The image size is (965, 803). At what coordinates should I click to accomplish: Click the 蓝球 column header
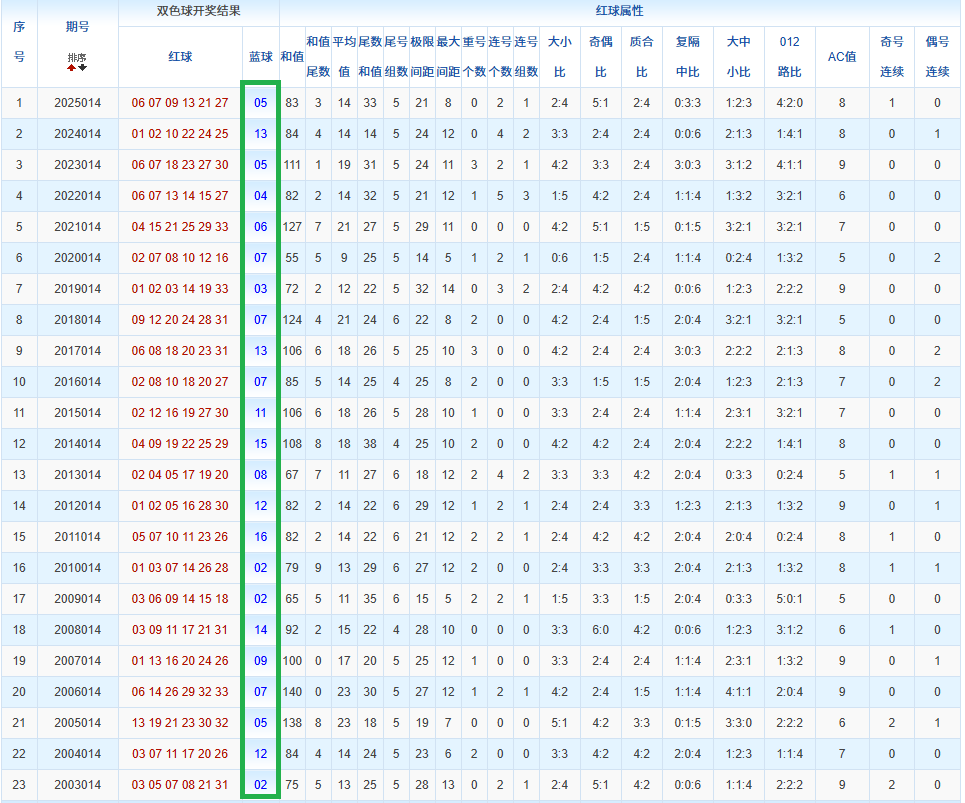(x=260, y=57)
